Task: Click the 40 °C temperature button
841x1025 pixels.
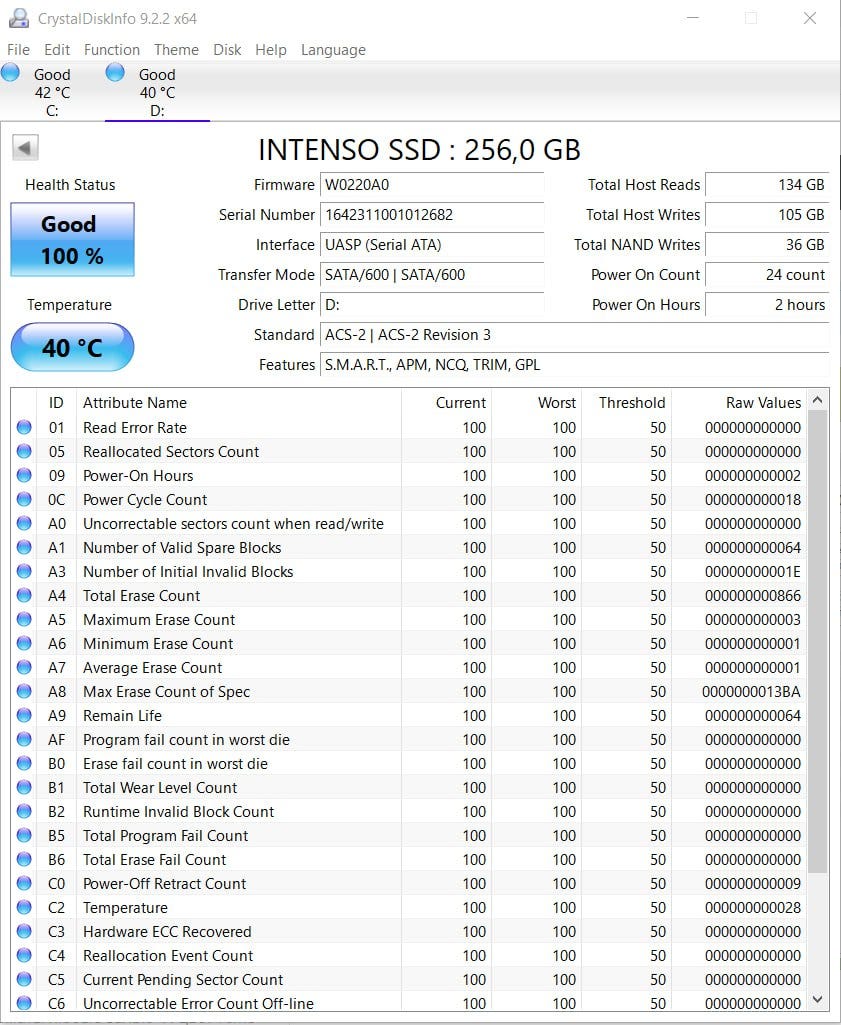Action: click(x=72, y=348)
